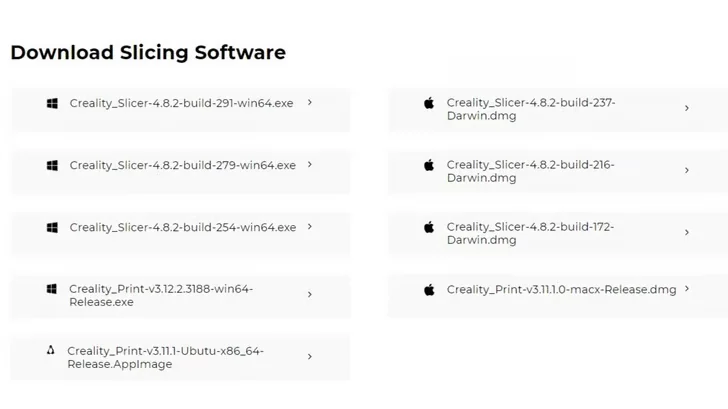Click Windows icon beside build-254 download

pos(52,227)
